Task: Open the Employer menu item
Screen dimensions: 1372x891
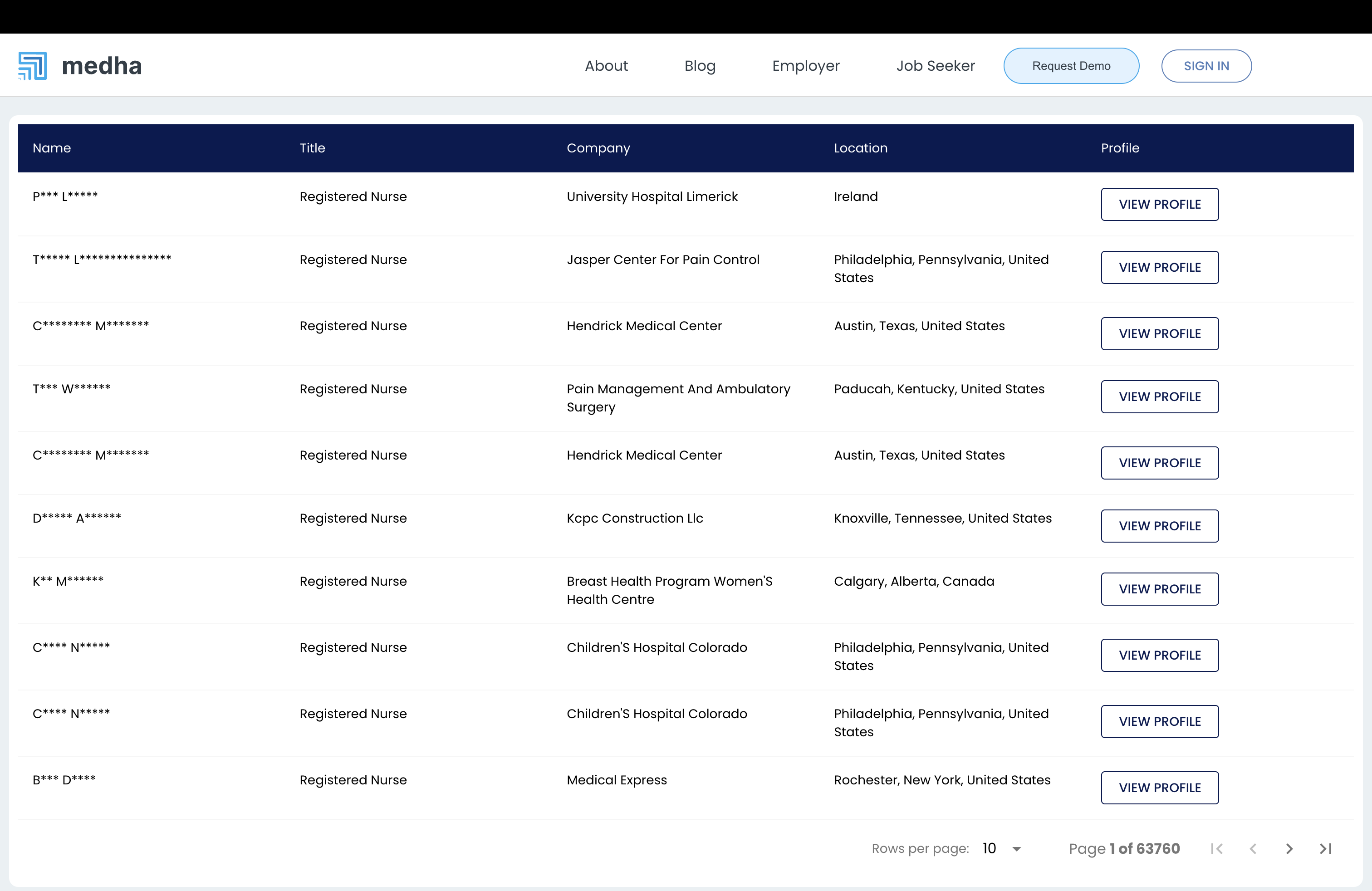Action: (x=805, y=66)
